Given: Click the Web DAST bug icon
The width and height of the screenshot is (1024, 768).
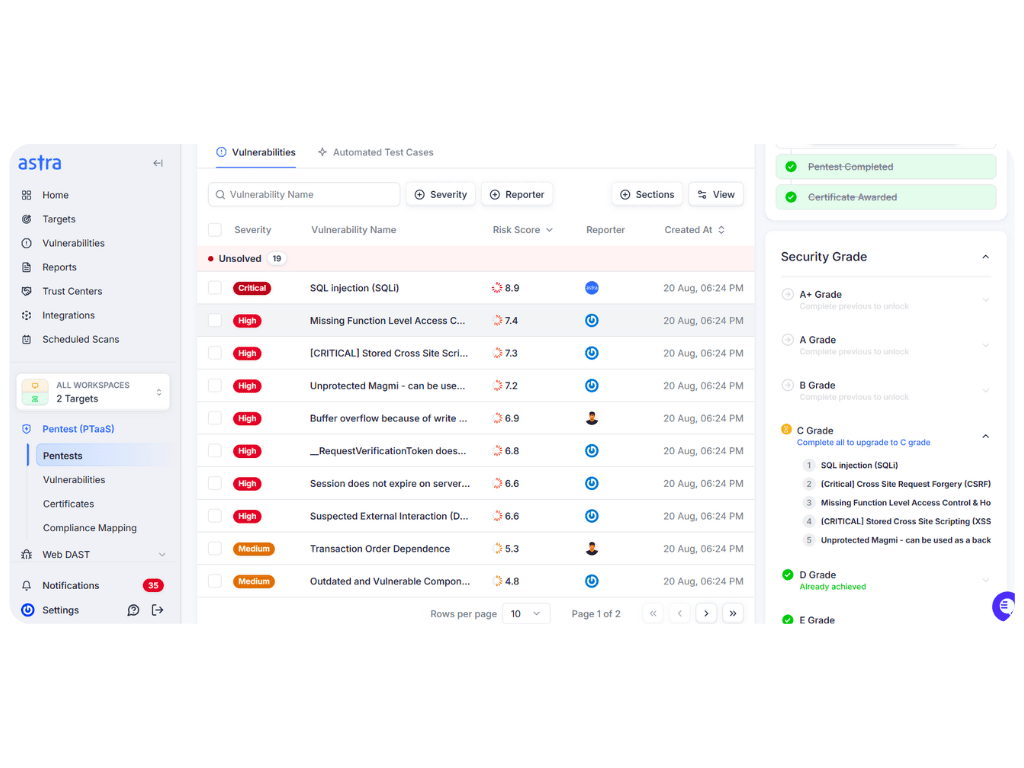Looking at the screenshot, I should point(27,554).
